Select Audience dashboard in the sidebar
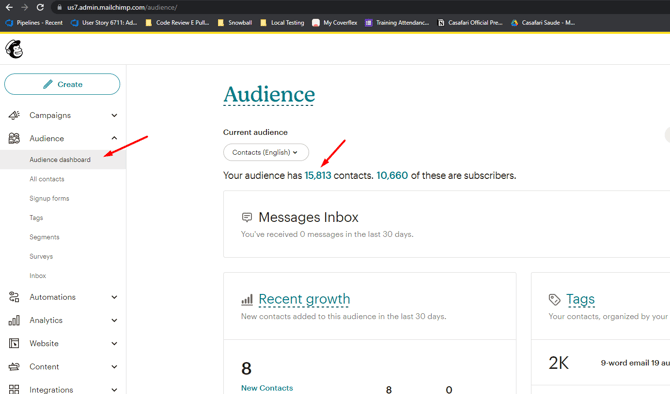 pyautogui.click(x=60, y=159)
